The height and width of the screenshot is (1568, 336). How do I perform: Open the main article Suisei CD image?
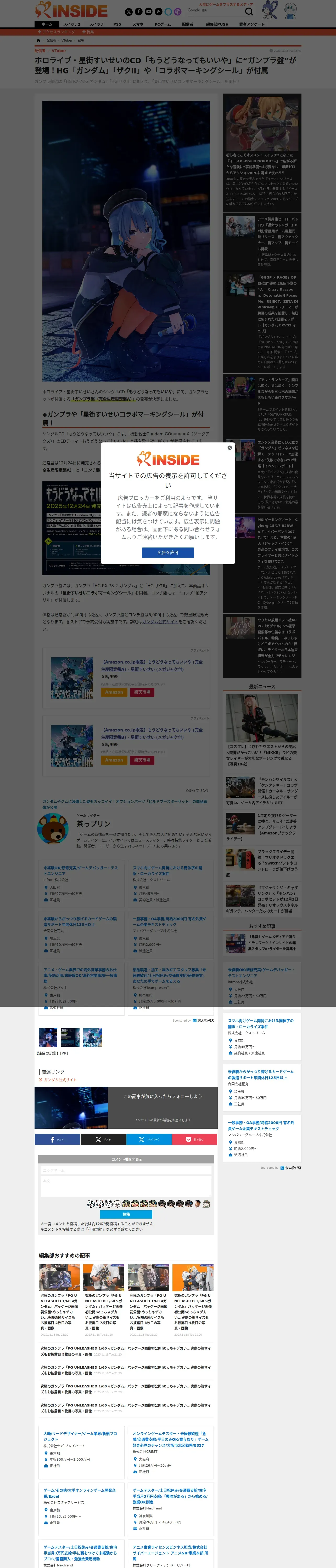(x=126, y=241)
